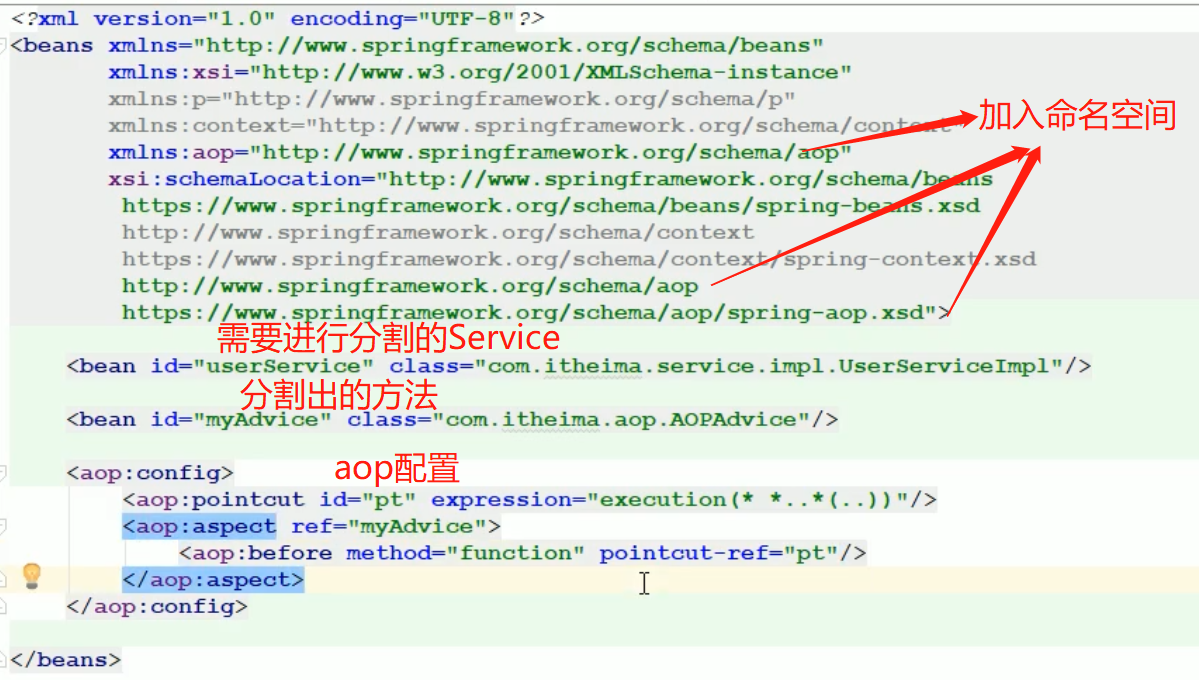Screen dimensions: 1199x680
Task: Click the opening aop:config tag
Action: tap(150, 473)
